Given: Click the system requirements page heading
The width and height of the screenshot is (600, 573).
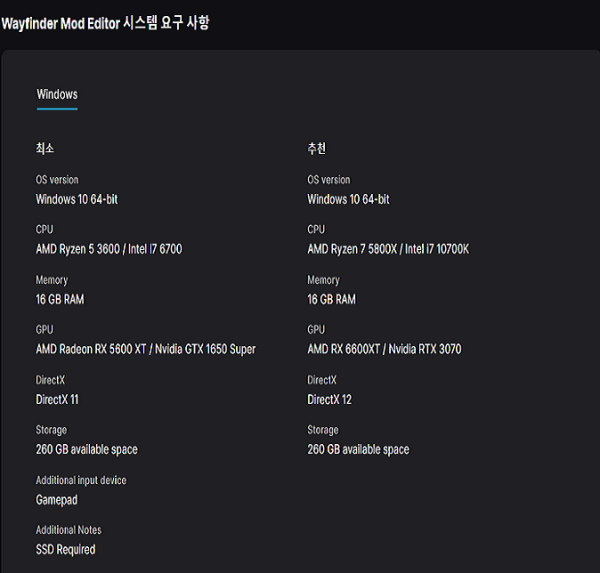Looking at the screenshot, I should pyautogui.click(x=105, y=23).
